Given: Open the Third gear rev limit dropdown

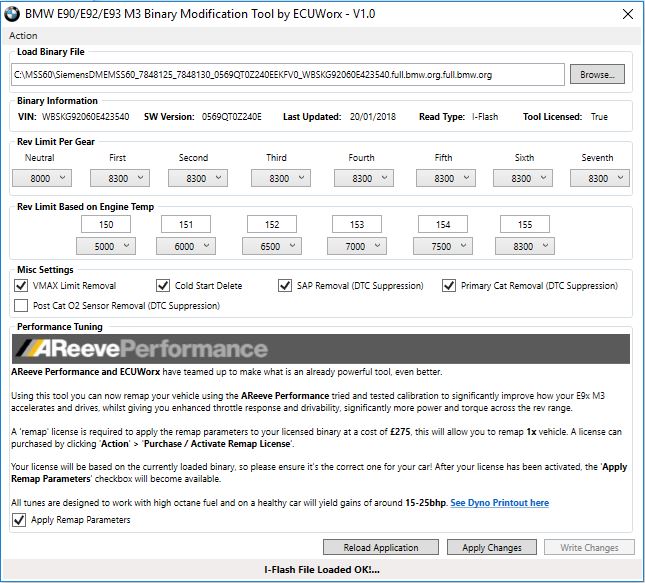Looking at the screenshot, I should pos(281,178).
